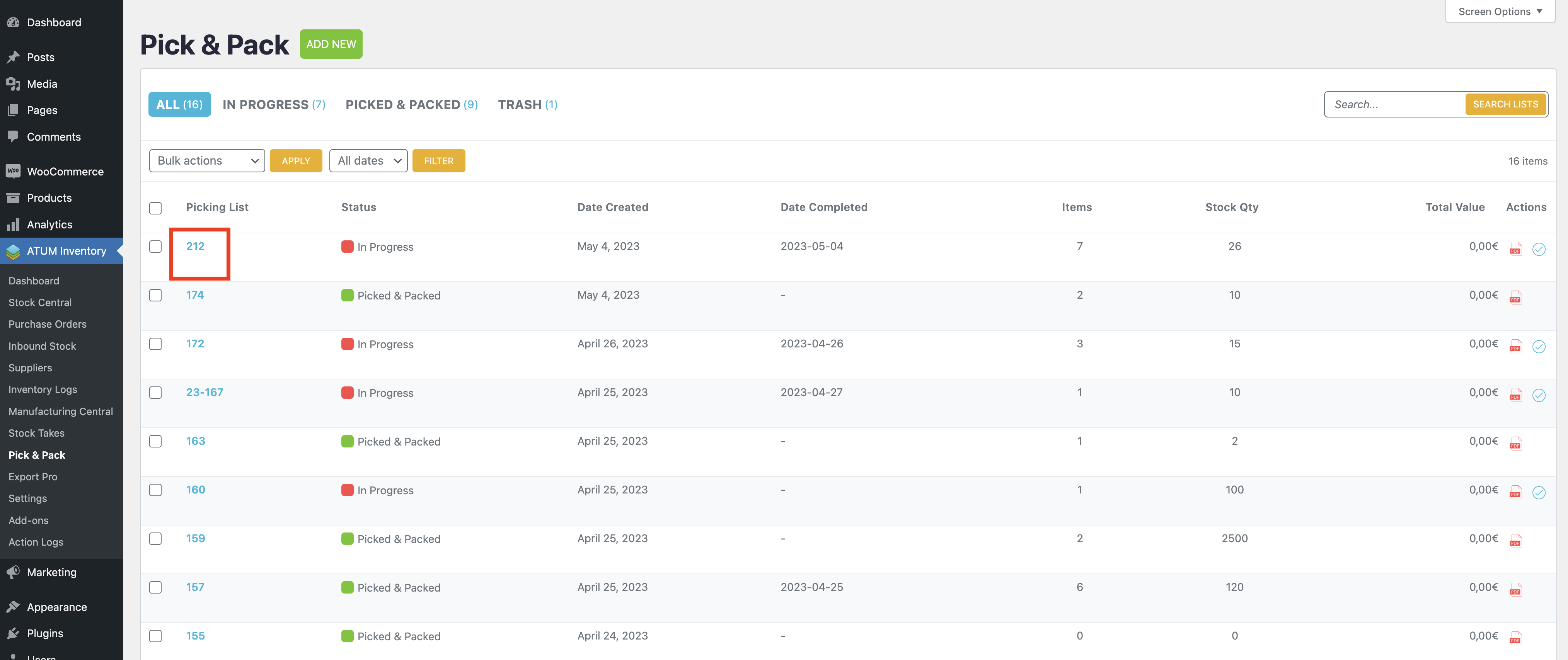
Task: Open PDF icon for picking list 212
Action: pos(1516,249)
